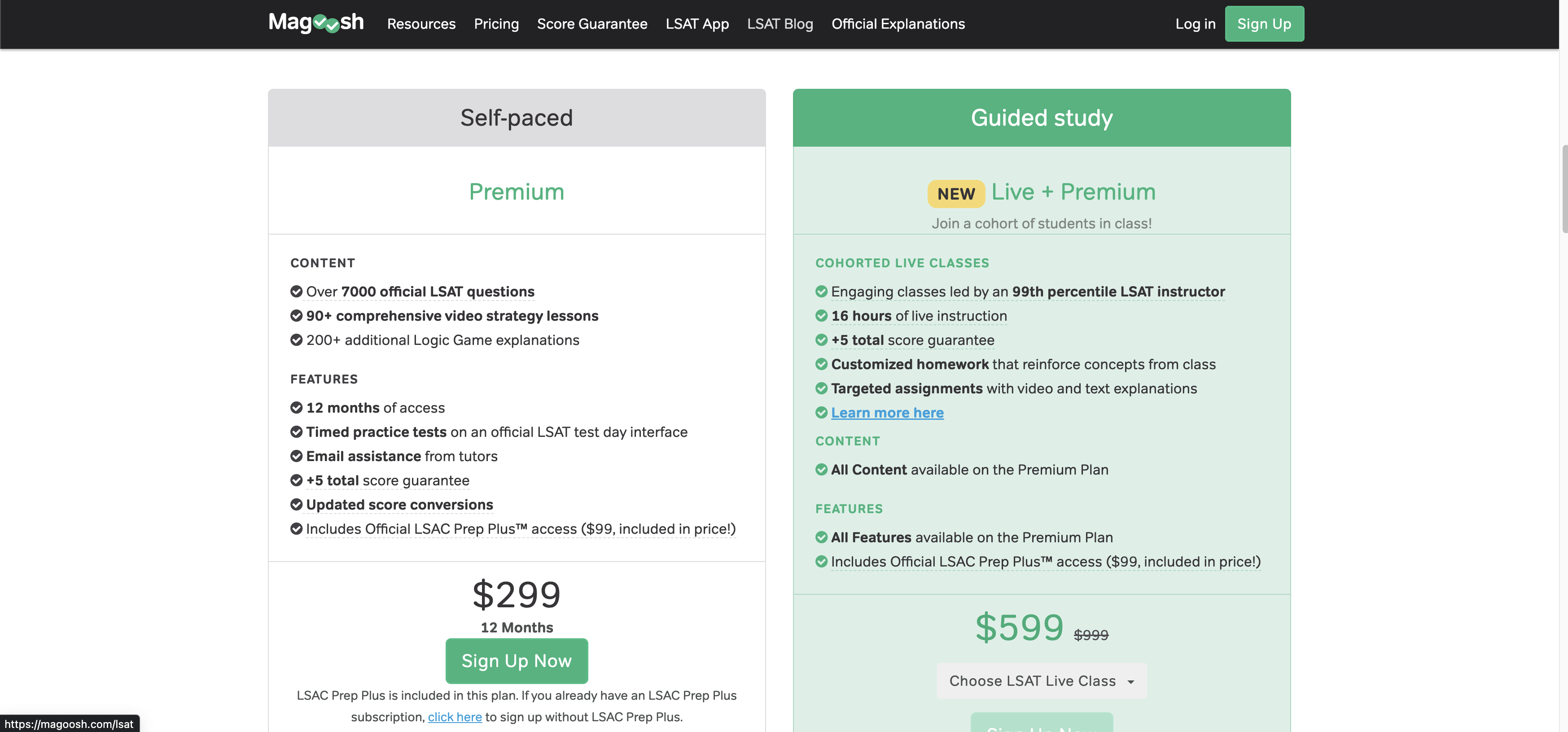Click the yellow NEW badge
This screenshot has height=732, width=1568.
[955, 193]
